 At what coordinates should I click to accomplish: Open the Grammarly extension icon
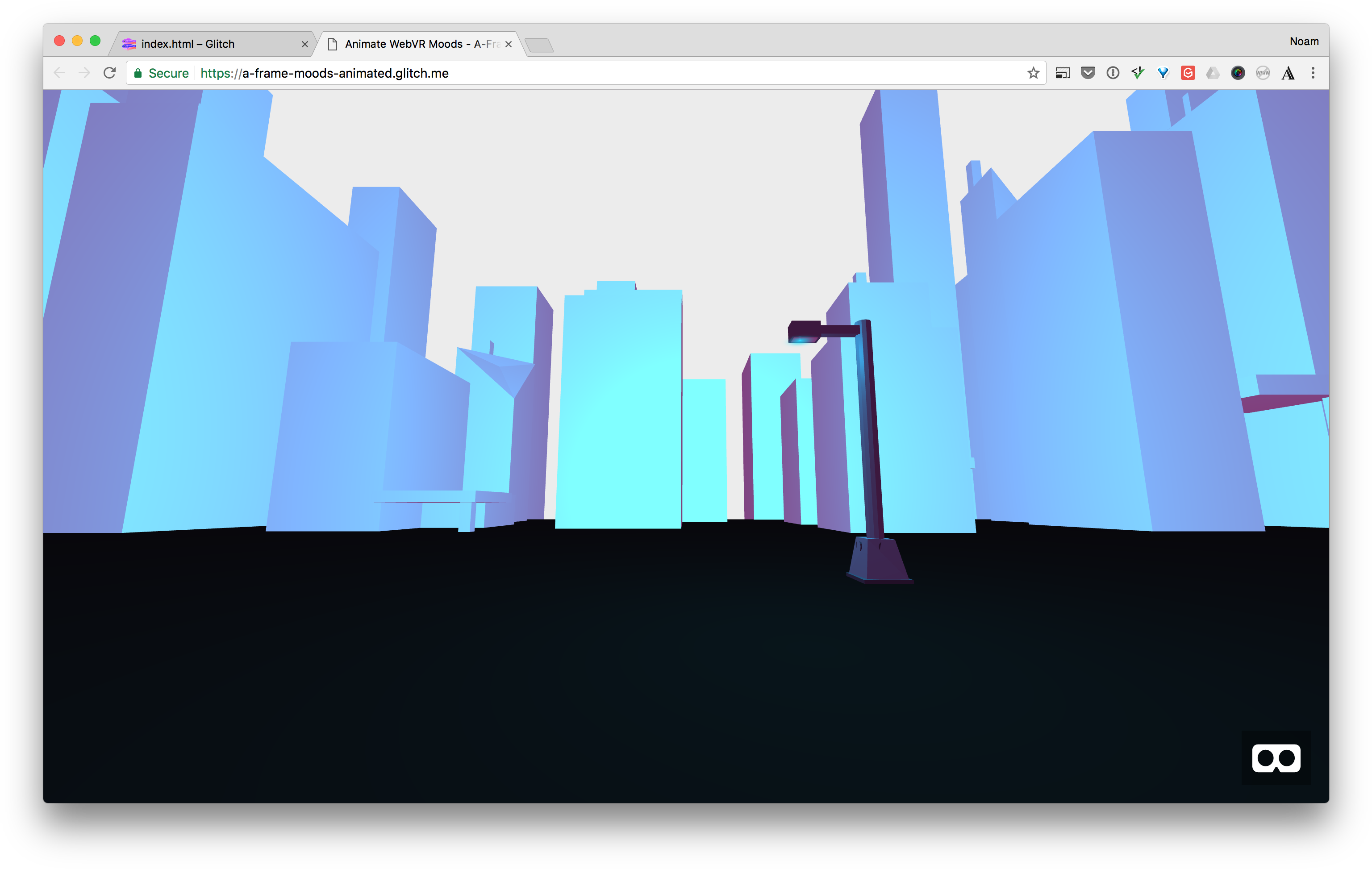click(1188, 72)
